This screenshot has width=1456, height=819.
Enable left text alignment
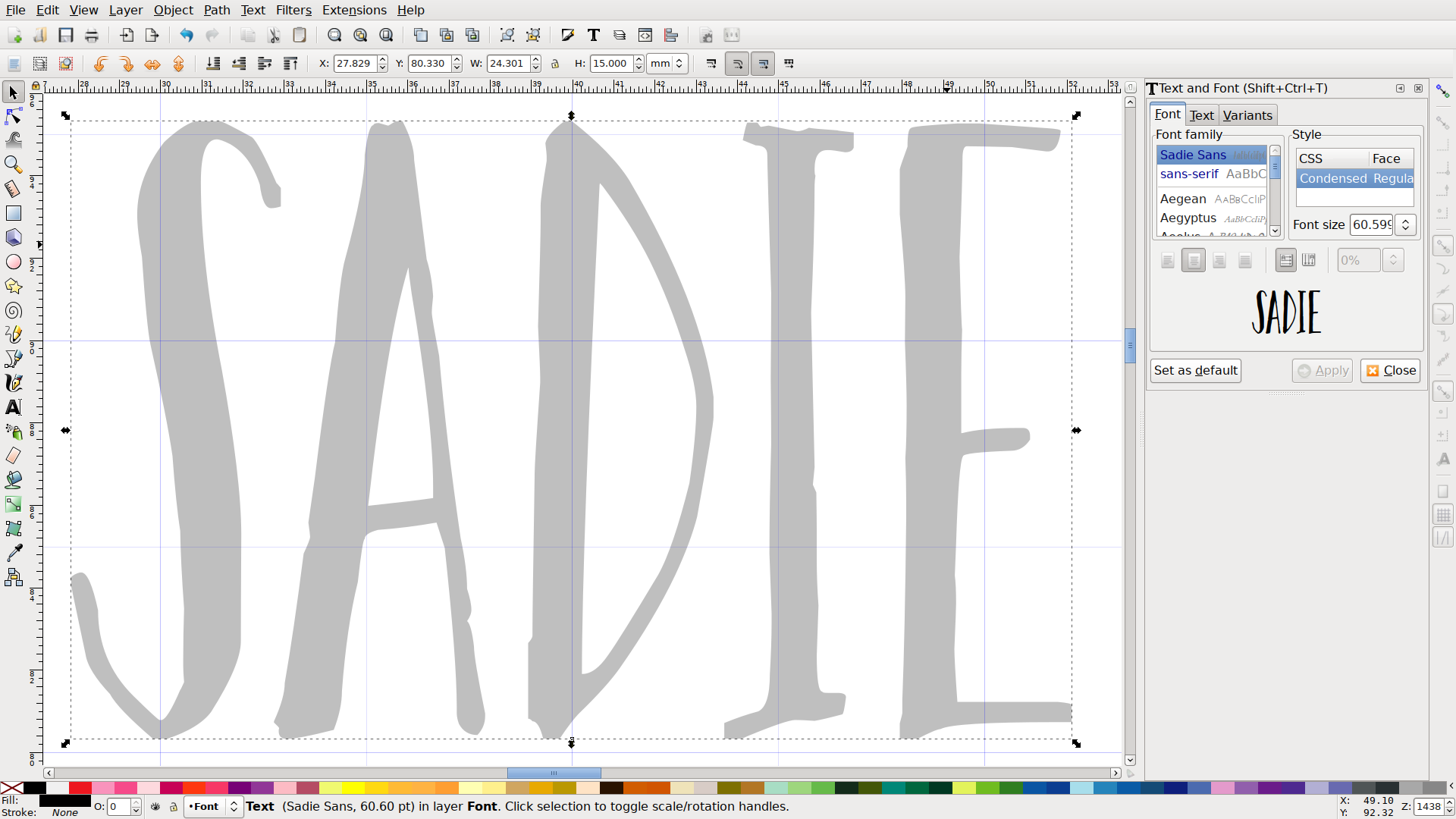coord(1167,260)
